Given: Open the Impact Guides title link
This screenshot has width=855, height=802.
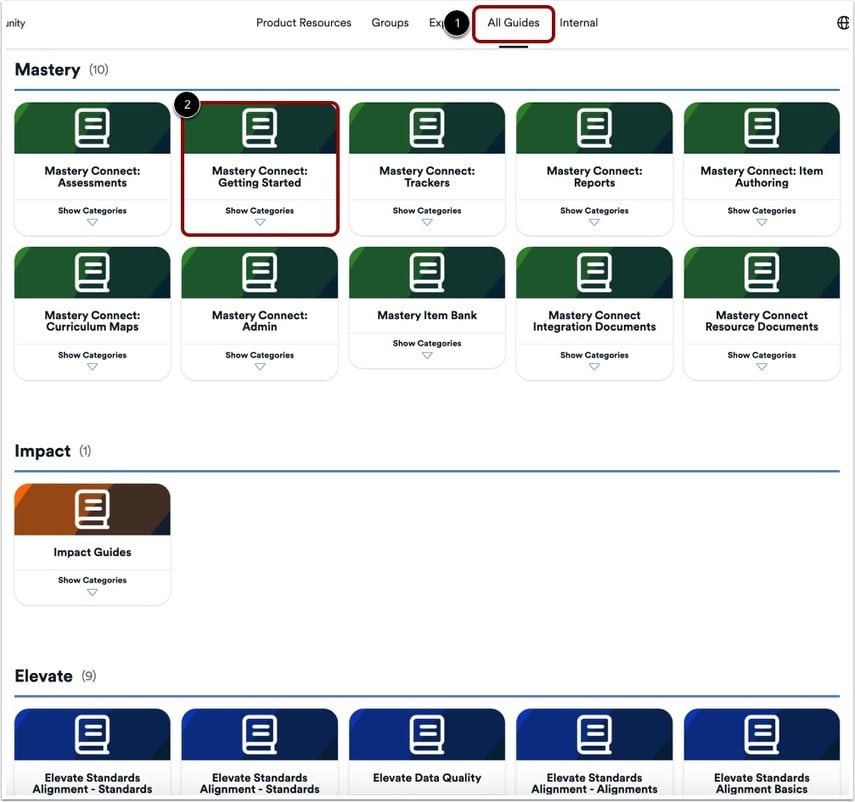Looking at the screenshot, I should tap(92, 552).
